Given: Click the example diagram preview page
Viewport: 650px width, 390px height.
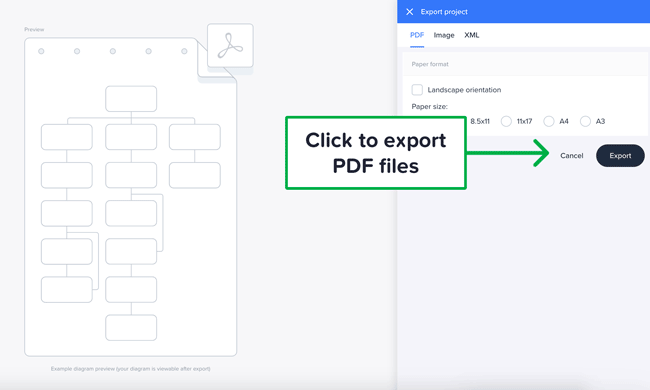Looking at the screenshot, I should coord(131,197).
